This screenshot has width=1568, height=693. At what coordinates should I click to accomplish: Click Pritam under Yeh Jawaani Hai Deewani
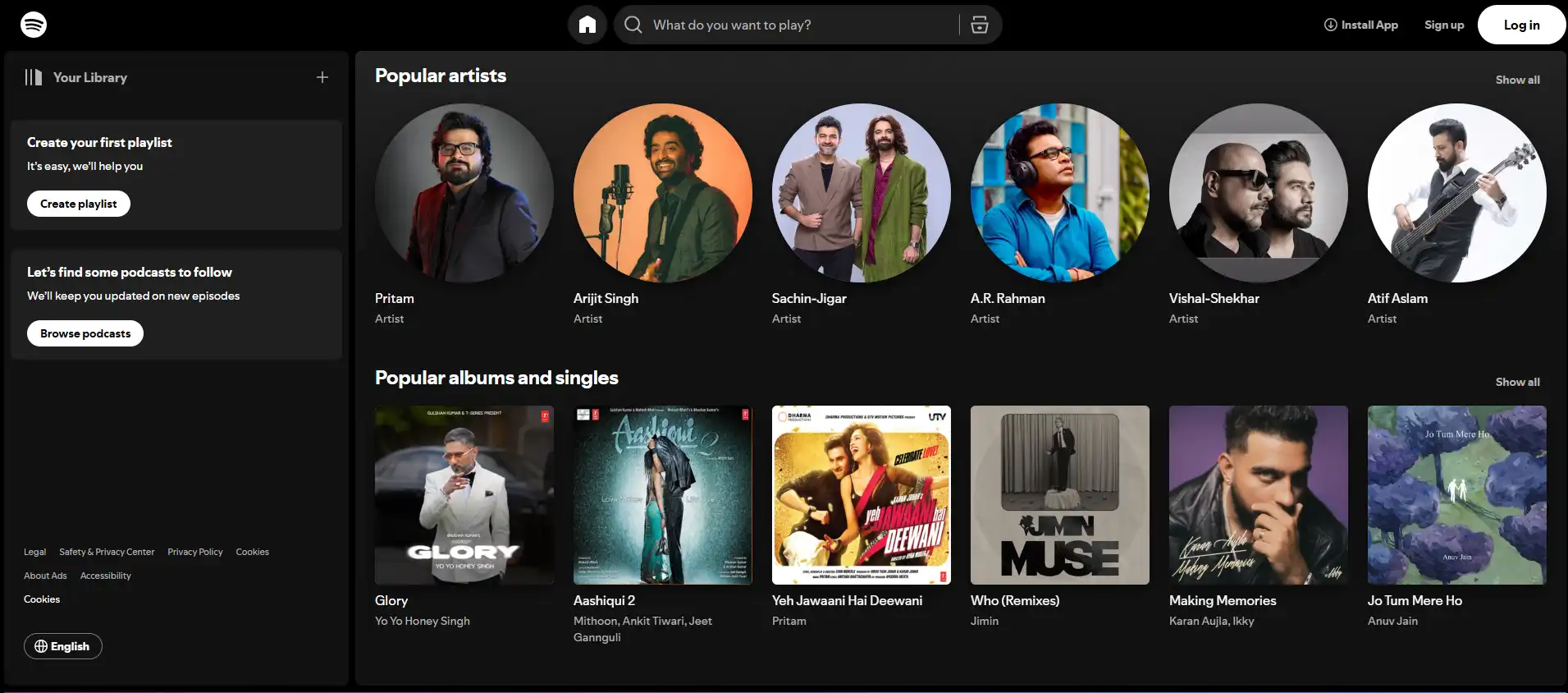pos(789,621)
